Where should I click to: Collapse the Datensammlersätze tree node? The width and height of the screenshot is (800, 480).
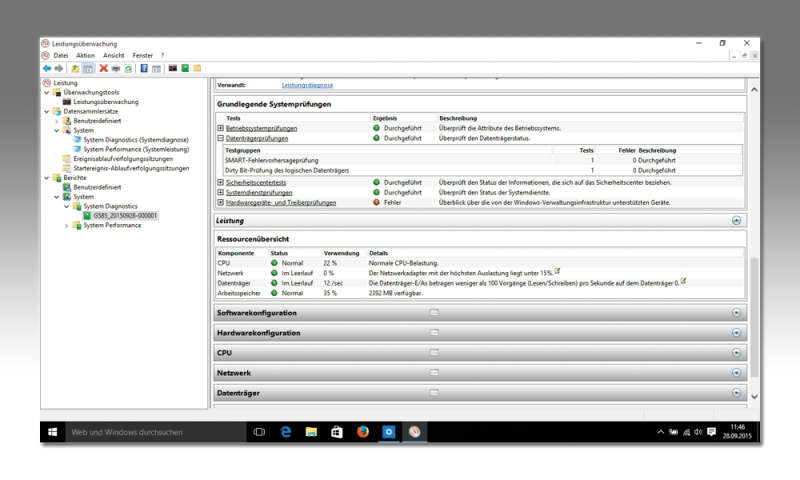pos(47,111)
